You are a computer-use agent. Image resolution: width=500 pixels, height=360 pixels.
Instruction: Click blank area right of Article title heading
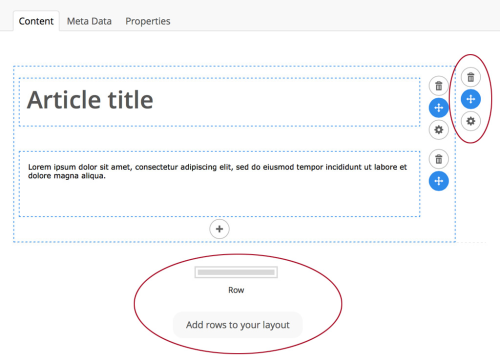(286, 102)
